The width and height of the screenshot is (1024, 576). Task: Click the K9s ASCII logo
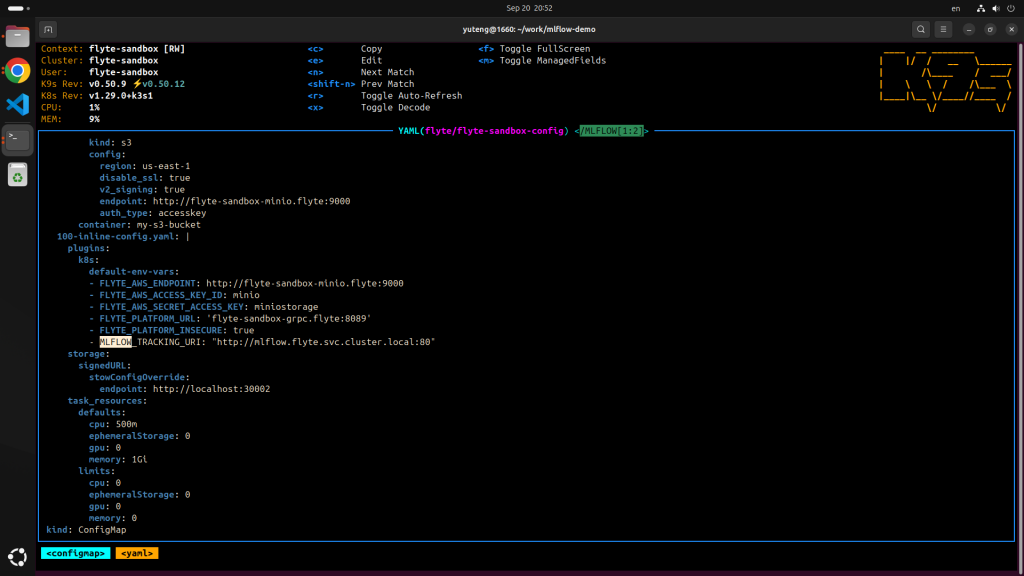[x=946, y=82]
